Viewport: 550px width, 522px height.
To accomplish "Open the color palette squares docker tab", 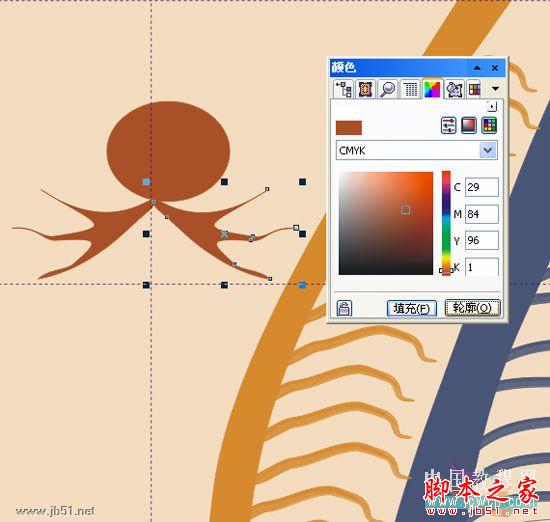I will click(x=475, y=89).
